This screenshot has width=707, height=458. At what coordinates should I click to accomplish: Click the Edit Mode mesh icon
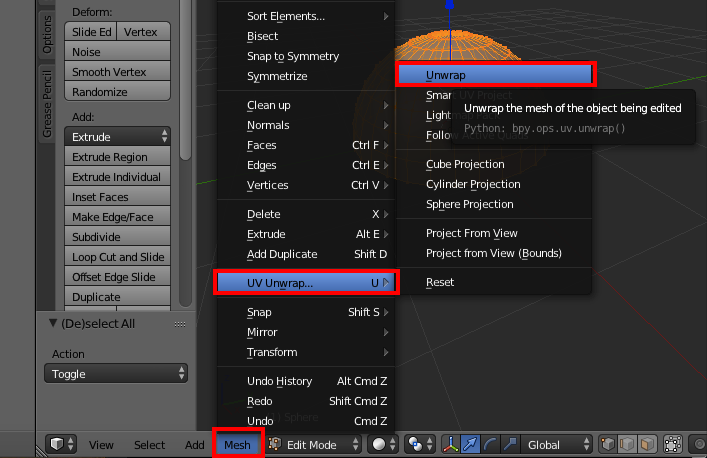275,444
